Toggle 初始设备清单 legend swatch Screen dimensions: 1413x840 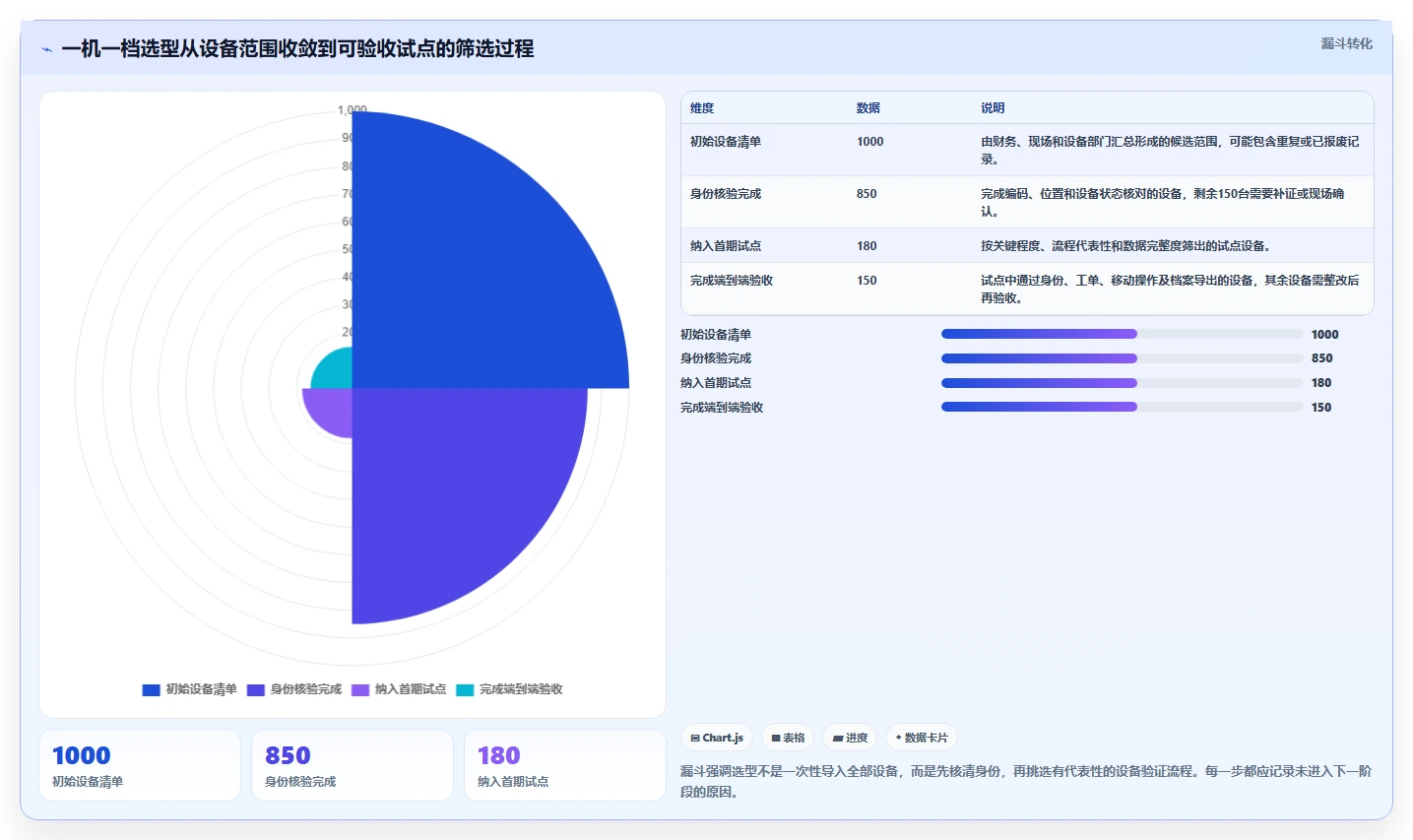coord(151,689)
